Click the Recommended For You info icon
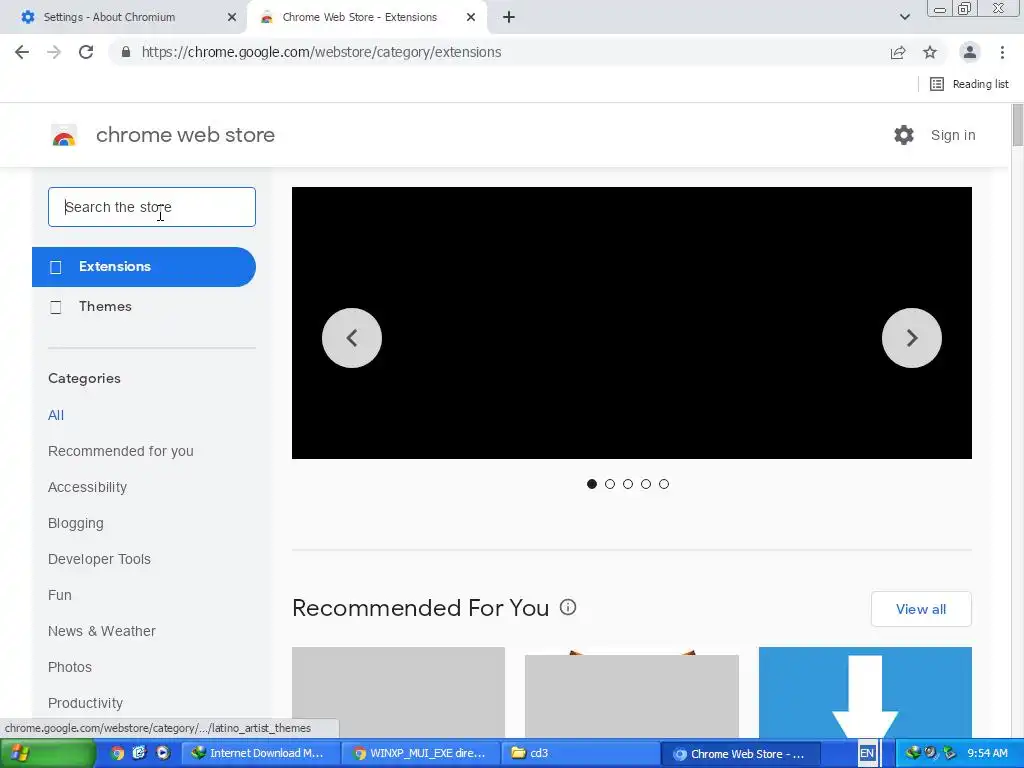The width and height of the screenshot is (1024, 768). (568, 607)
